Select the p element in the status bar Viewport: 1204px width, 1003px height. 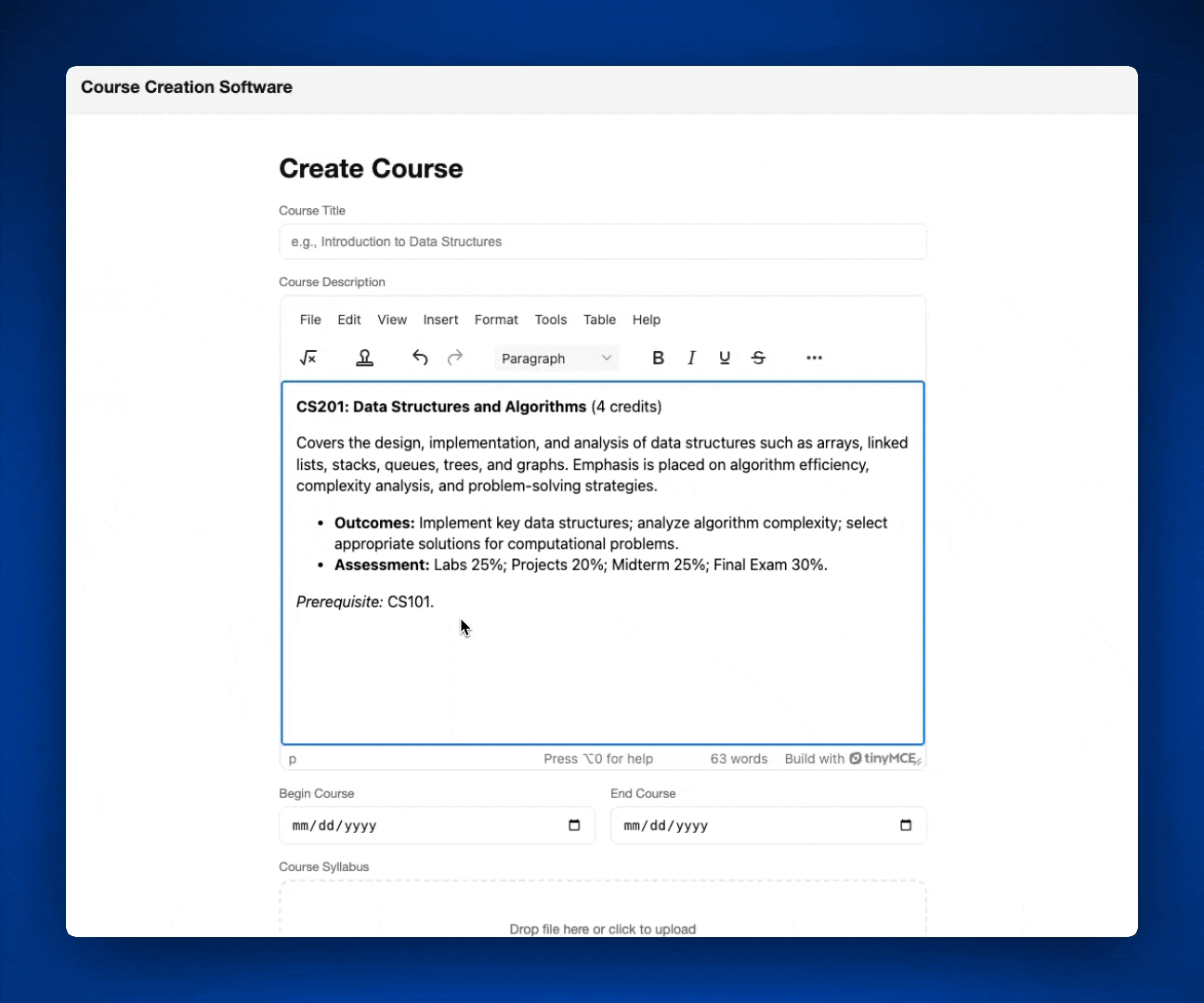tap(292, 759)
